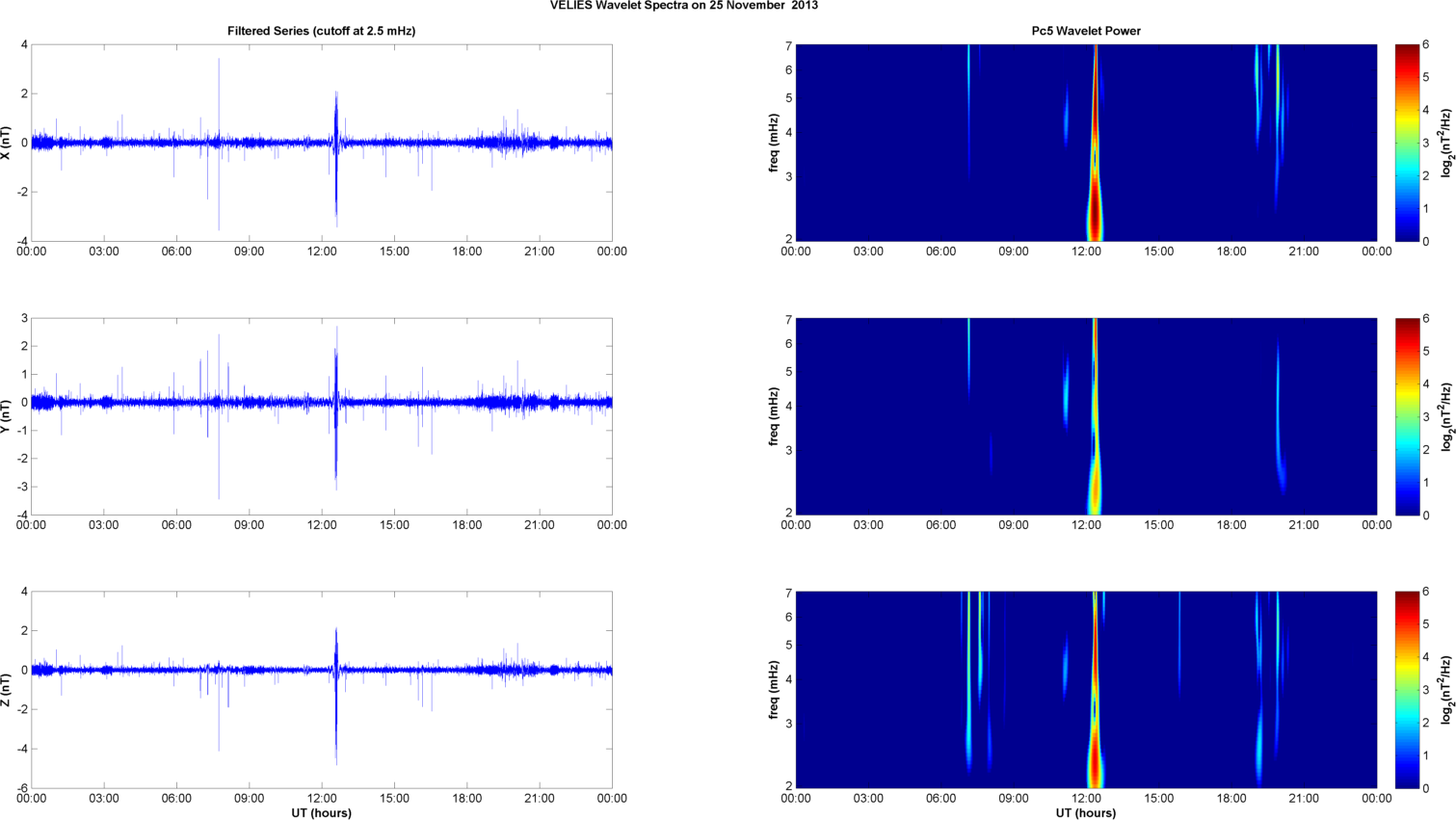Click the '06:00' tick below the Y series plot

[x=176, y=525]
